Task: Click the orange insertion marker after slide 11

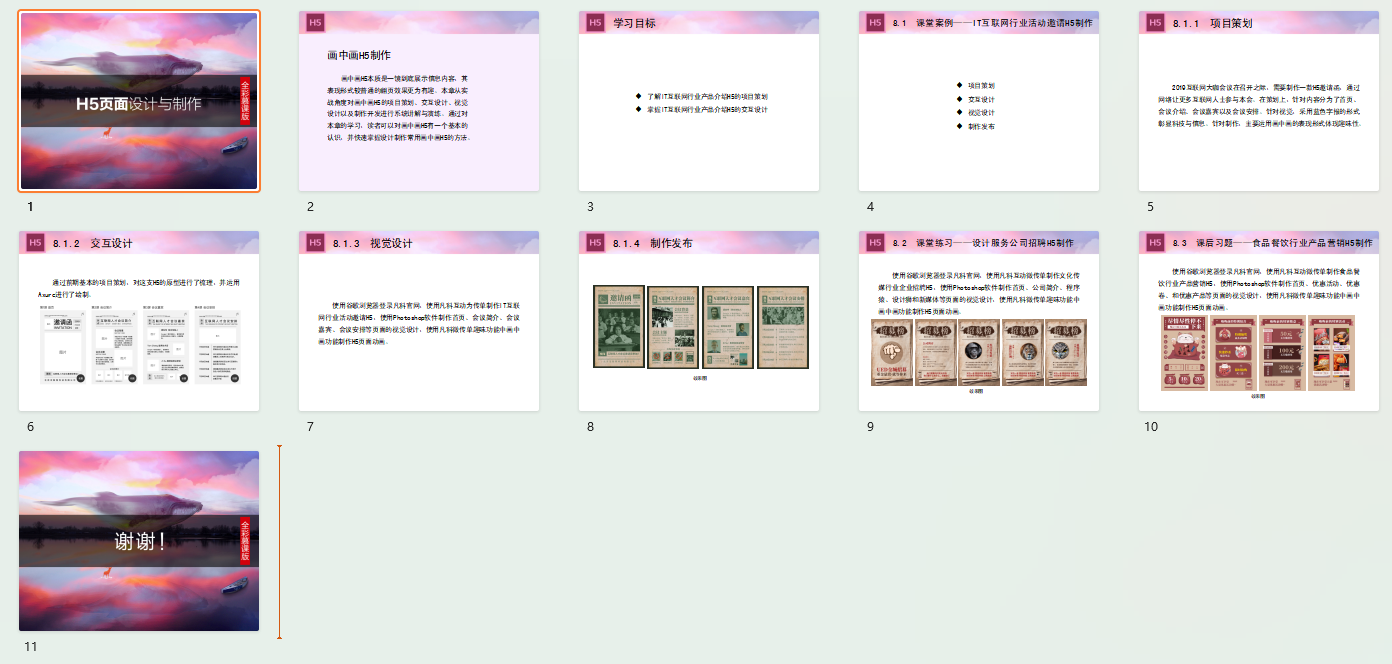Action: click(x=279, y=541)
